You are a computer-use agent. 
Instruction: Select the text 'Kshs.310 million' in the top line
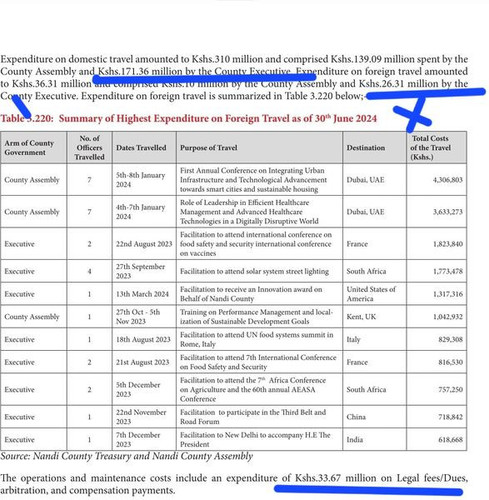227,59
